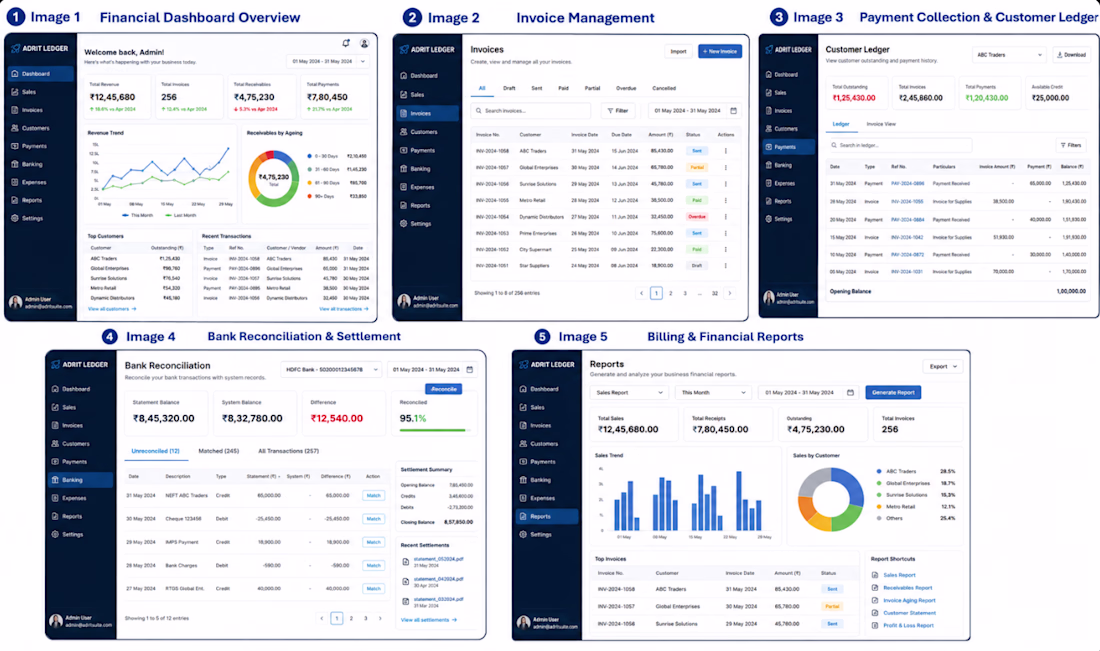1100x651 pixels.
Task: Select the Cancelled tab in Image 2 invoices
Action: point(664,88)
